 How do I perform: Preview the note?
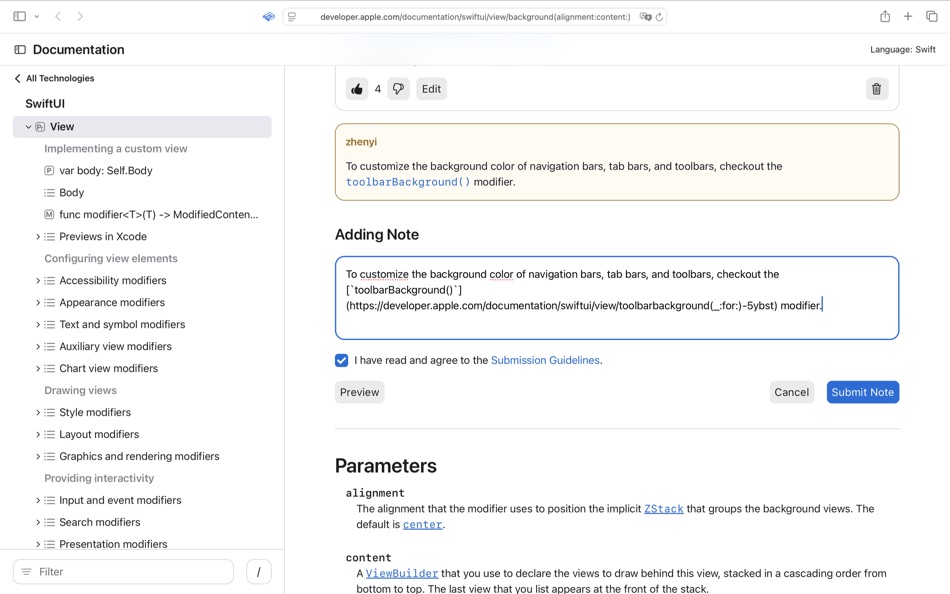point(359,392)
